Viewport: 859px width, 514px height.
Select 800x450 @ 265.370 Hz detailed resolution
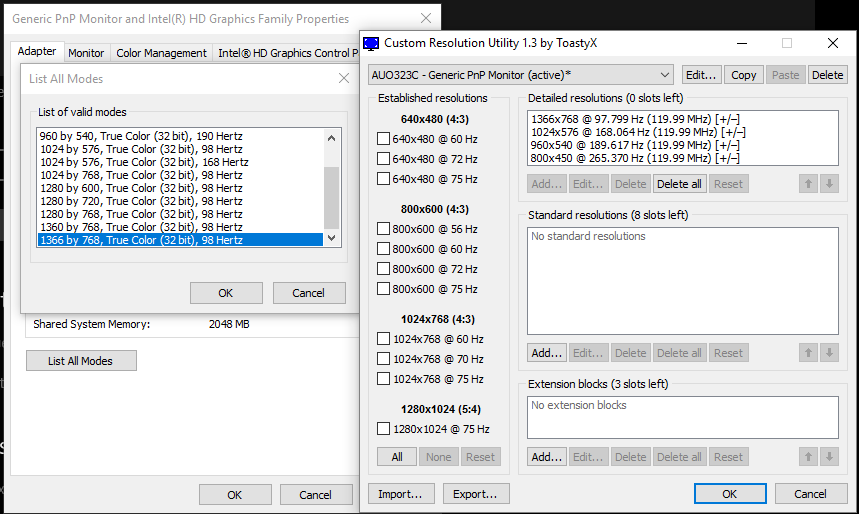(635, 158)
